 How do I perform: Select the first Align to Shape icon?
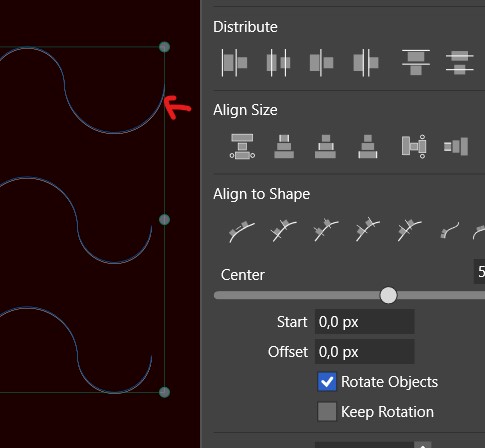[x=242, y=231]
